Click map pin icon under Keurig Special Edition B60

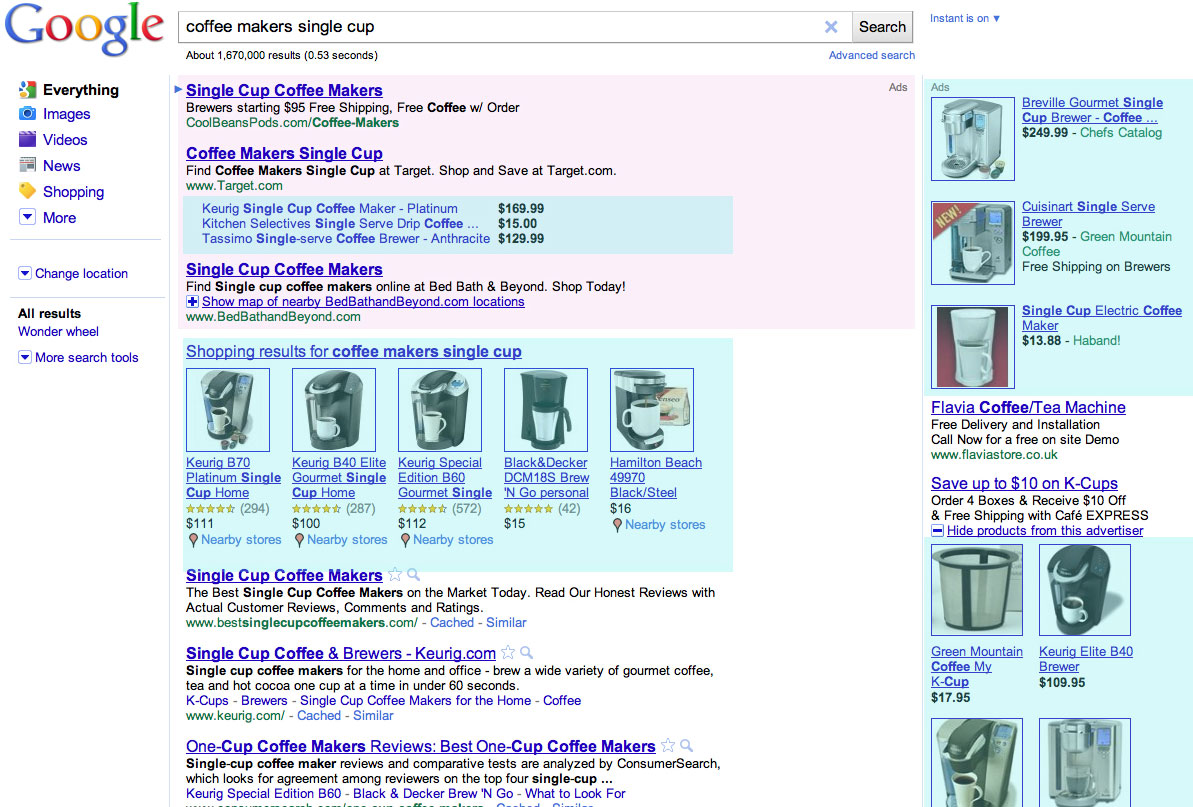(x=406, y=540)
